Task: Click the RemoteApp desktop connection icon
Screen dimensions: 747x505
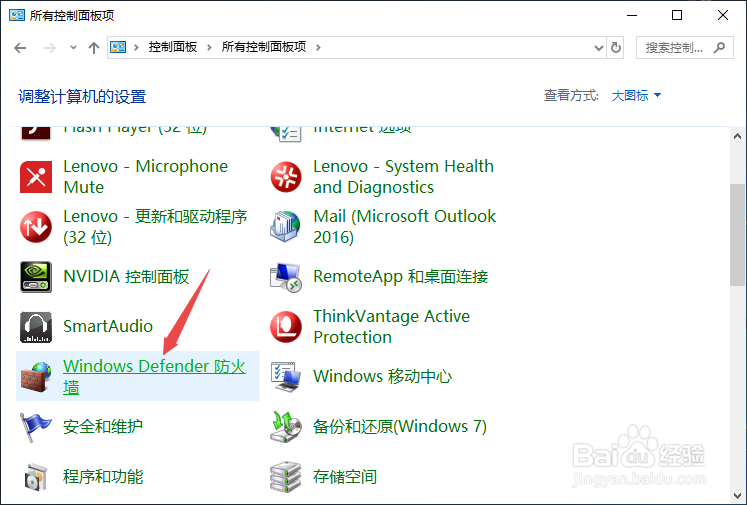Action: pyautogui.click(x=286, y=277)
